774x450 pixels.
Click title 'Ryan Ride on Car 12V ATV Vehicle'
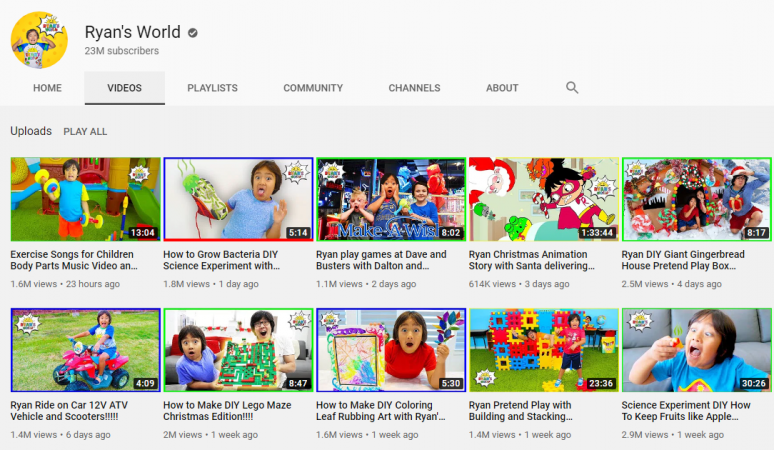coord(69,411)
